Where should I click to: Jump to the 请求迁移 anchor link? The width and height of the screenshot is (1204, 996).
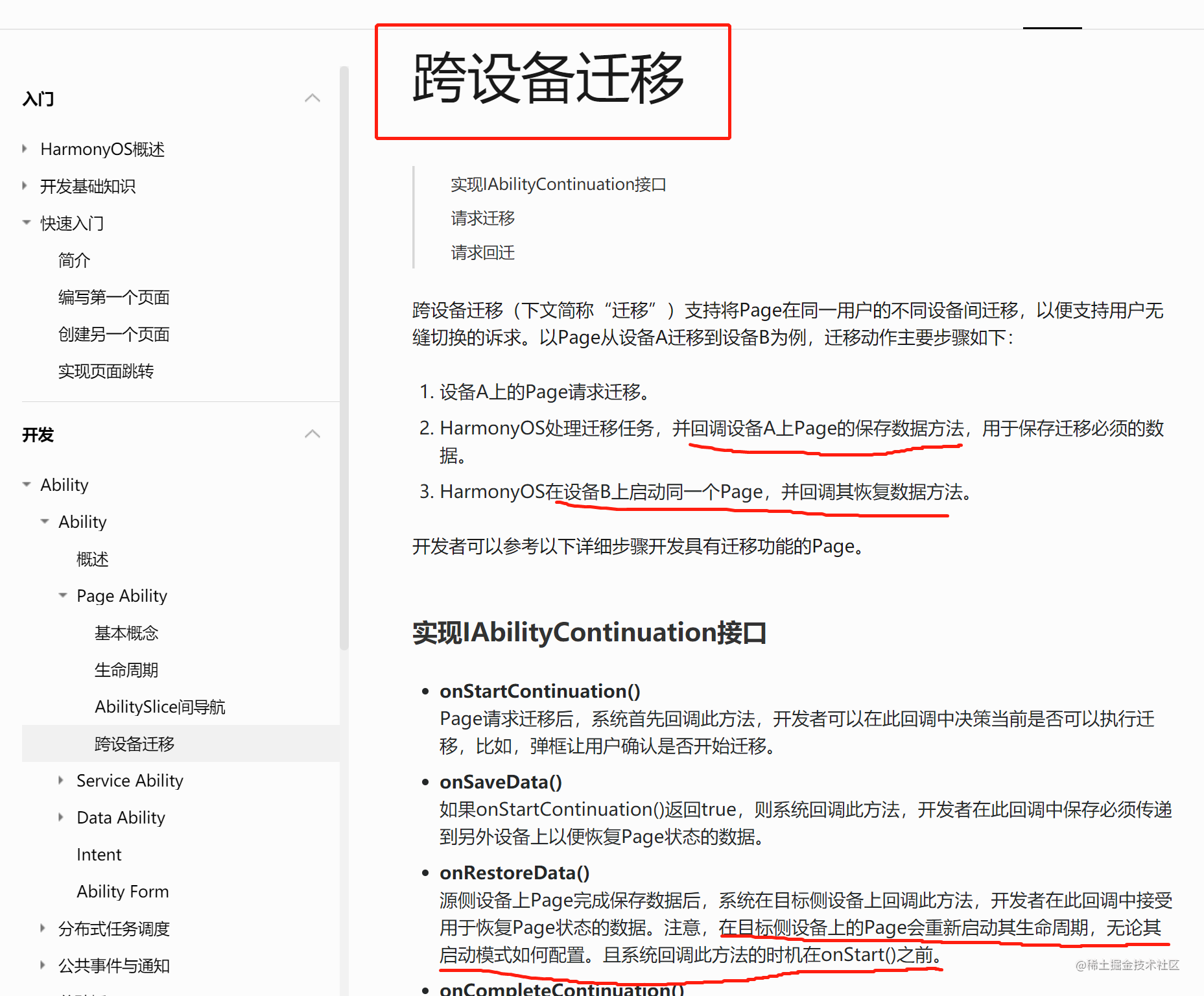483,218
